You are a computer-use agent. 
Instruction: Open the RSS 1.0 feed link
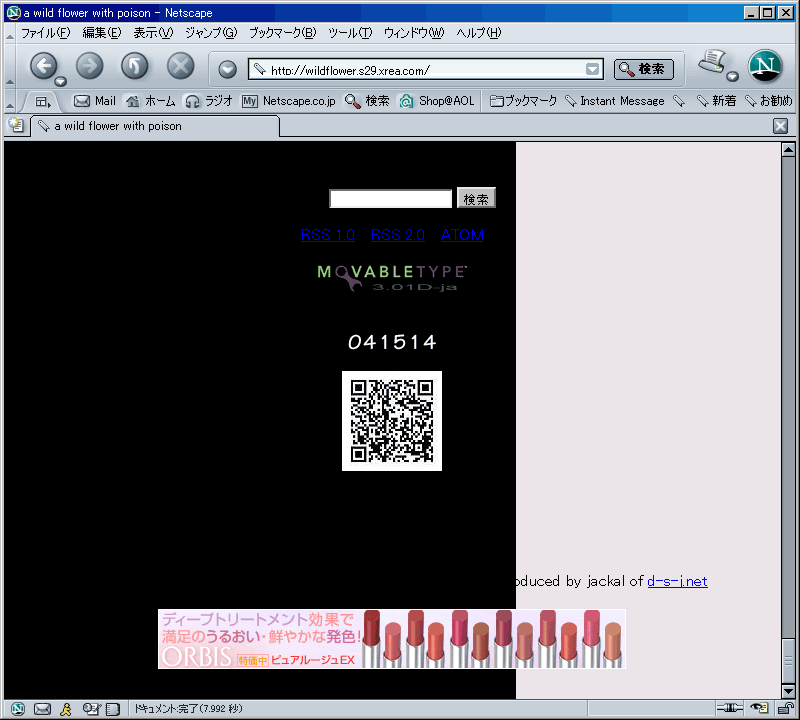[x=328, y=235]
